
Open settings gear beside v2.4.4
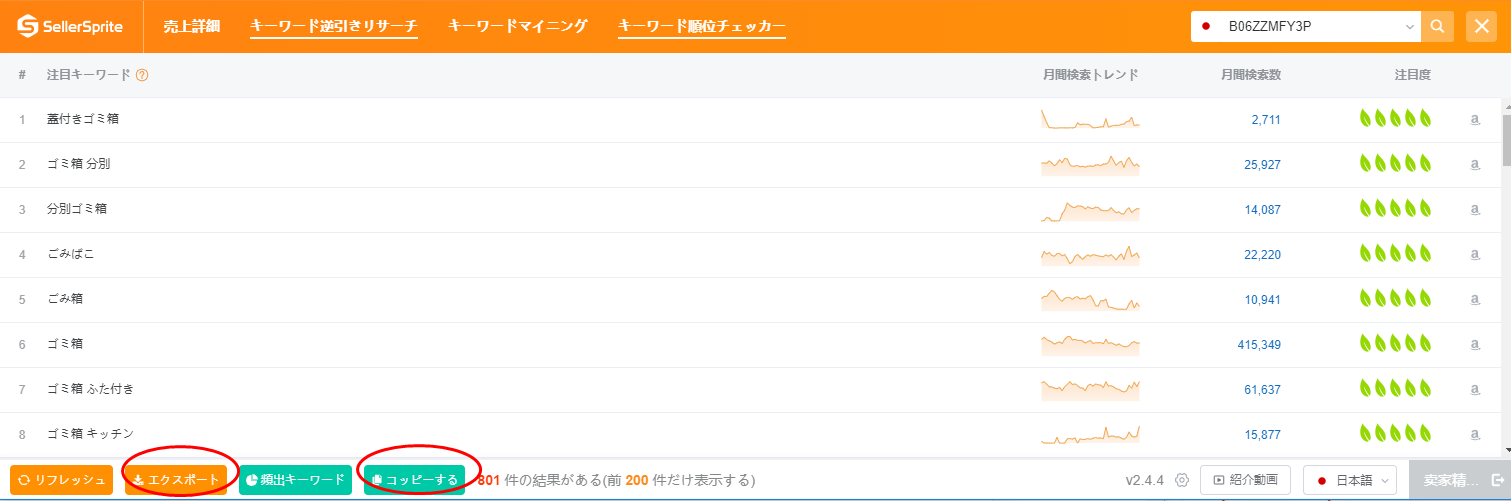pyautogui.click(x=1181, y=480)
